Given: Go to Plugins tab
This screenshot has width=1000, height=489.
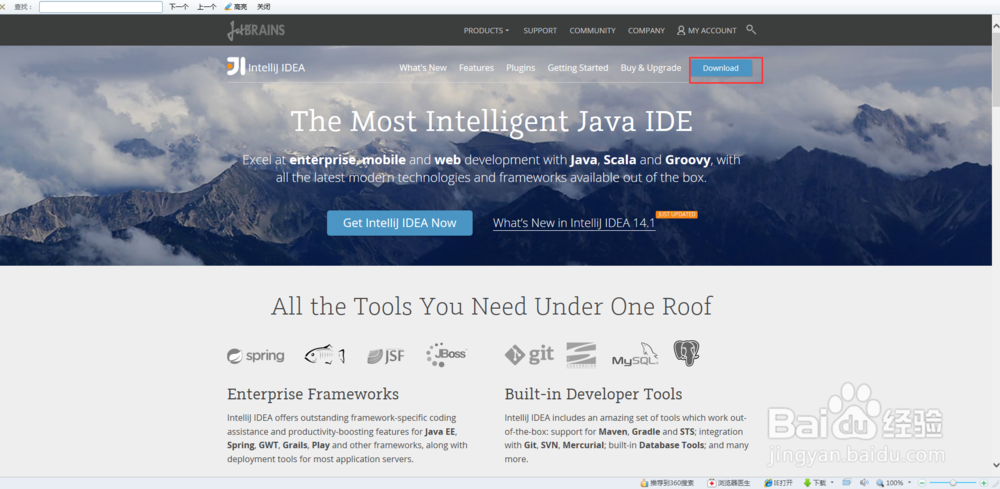Looking at the screenshot, I should (x=520, y=68).
